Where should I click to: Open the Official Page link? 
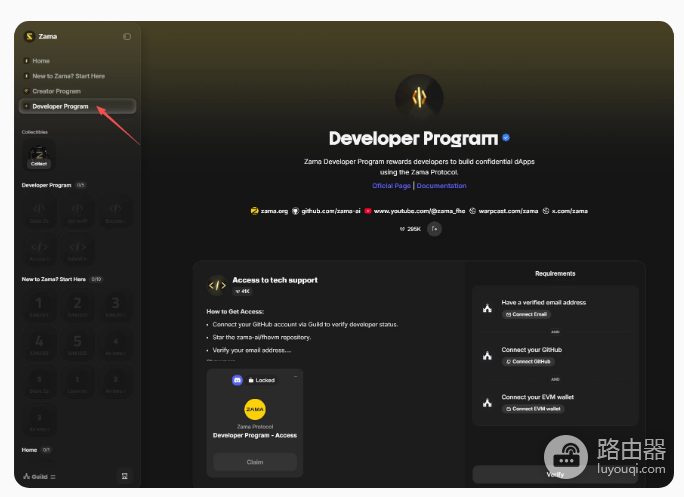point(391,185)
